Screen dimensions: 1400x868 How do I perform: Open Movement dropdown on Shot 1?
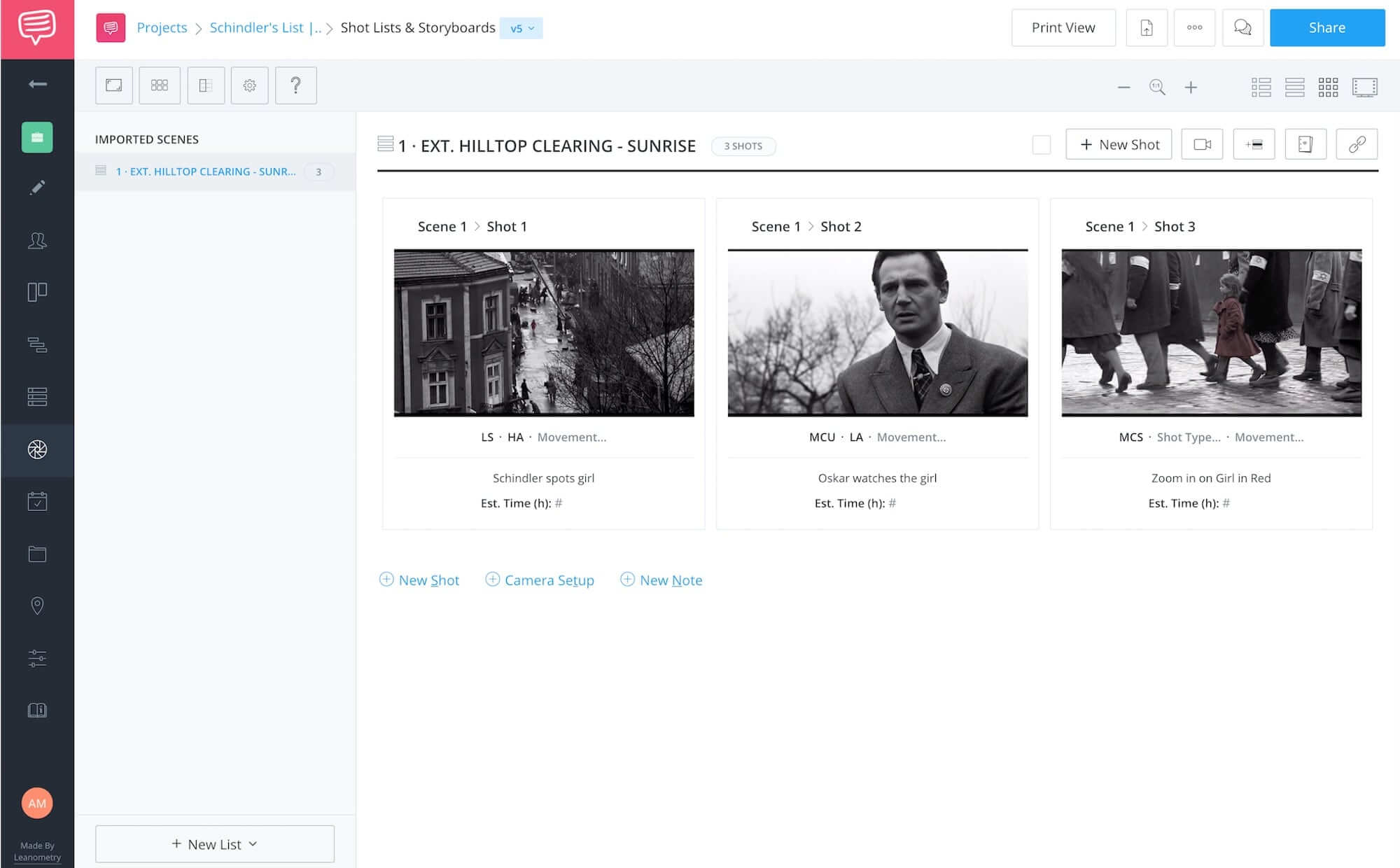pyautogui.click(x=572, y=437)
